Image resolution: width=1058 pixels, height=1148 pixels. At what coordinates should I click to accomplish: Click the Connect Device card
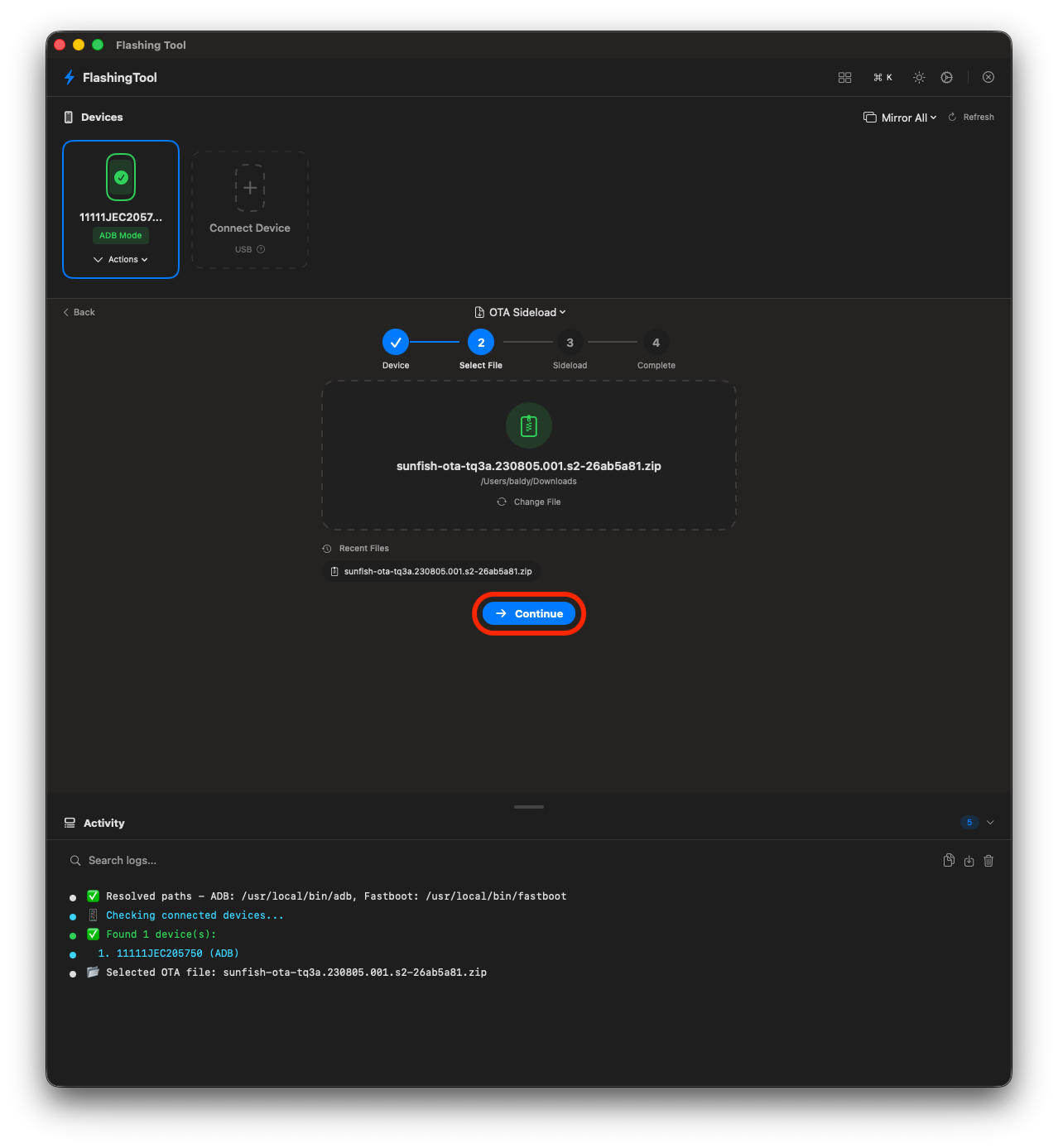pos(250,209)
